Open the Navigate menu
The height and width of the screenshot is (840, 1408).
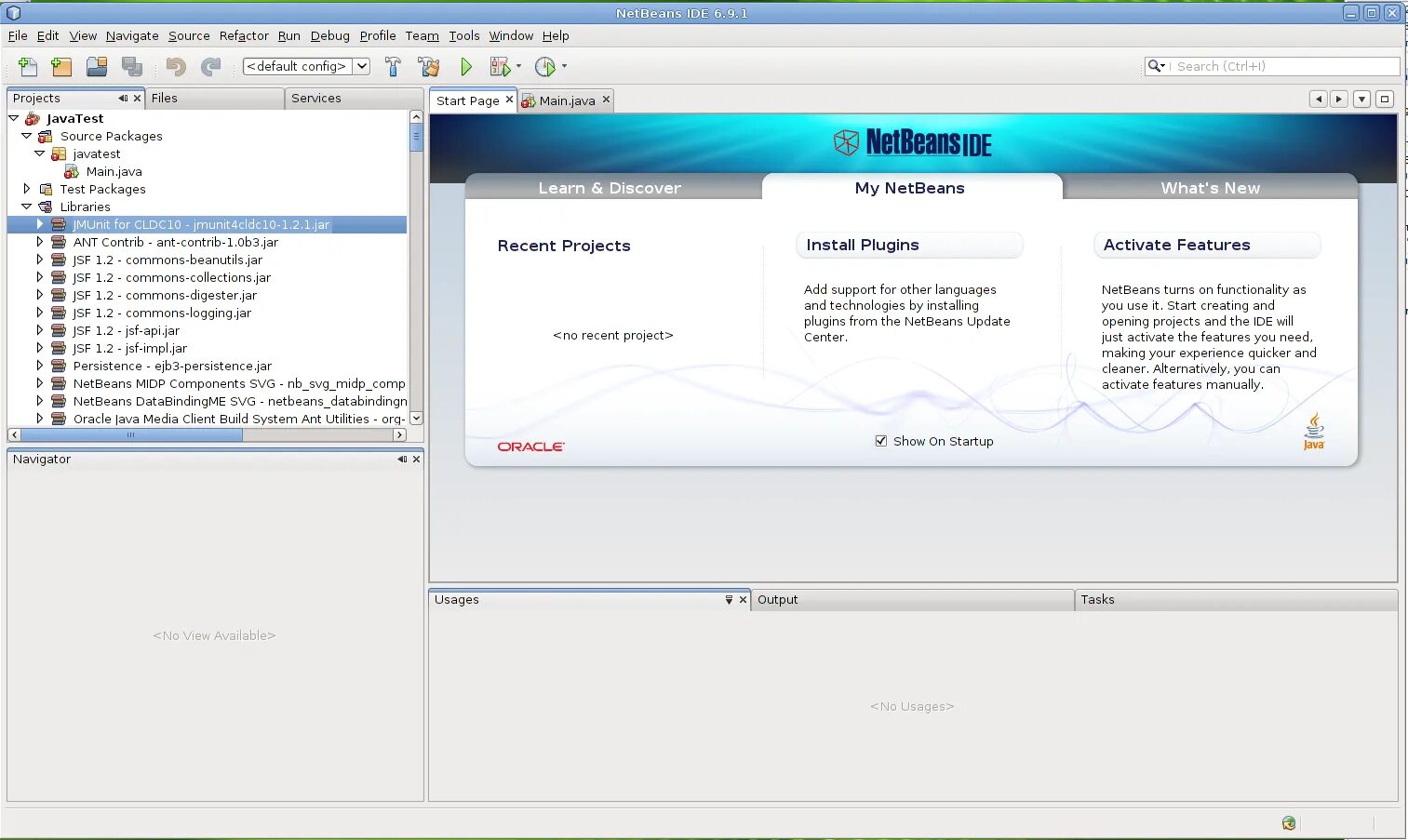(132, 35)
